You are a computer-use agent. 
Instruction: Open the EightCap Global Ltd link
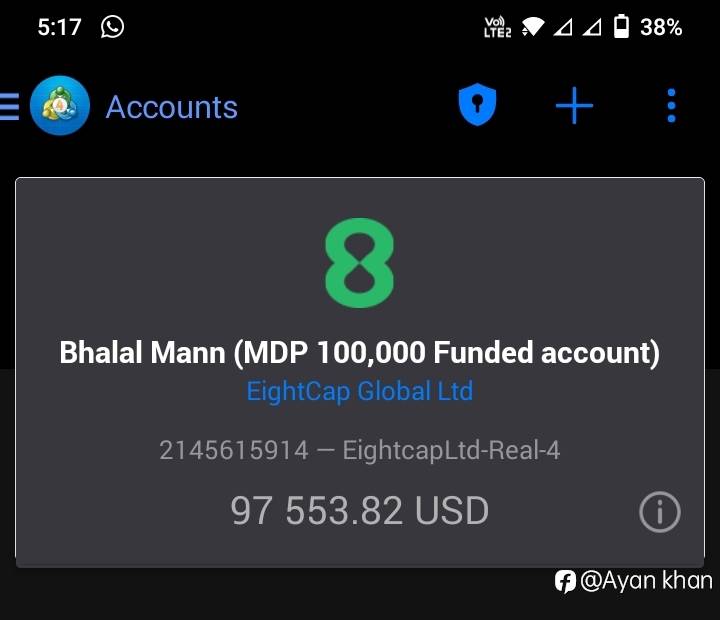(x=360, y=391)
